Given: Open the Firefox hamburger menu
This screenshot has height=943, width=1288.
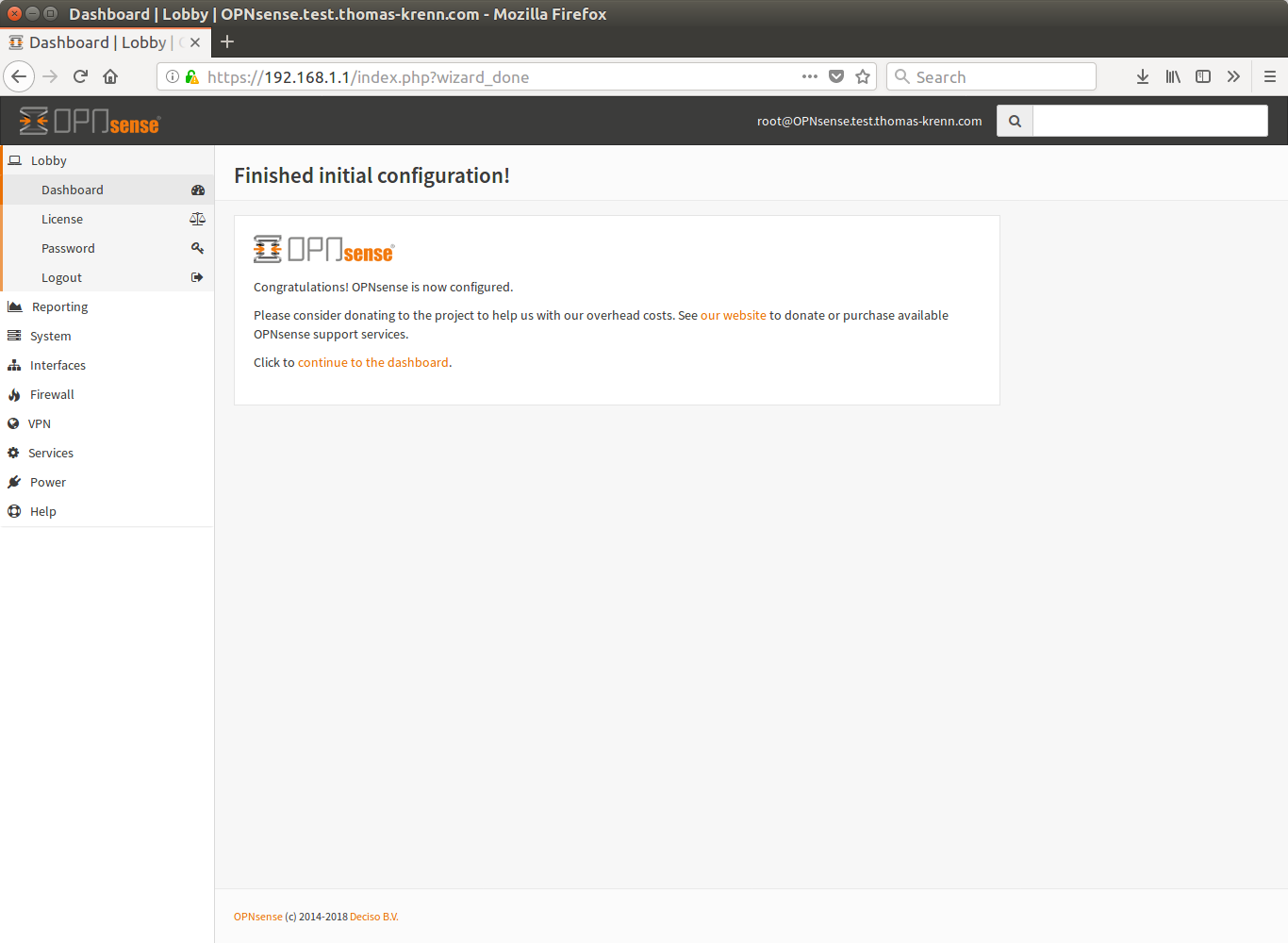Looking at the screenshot, I should (x=1270, y=76).
